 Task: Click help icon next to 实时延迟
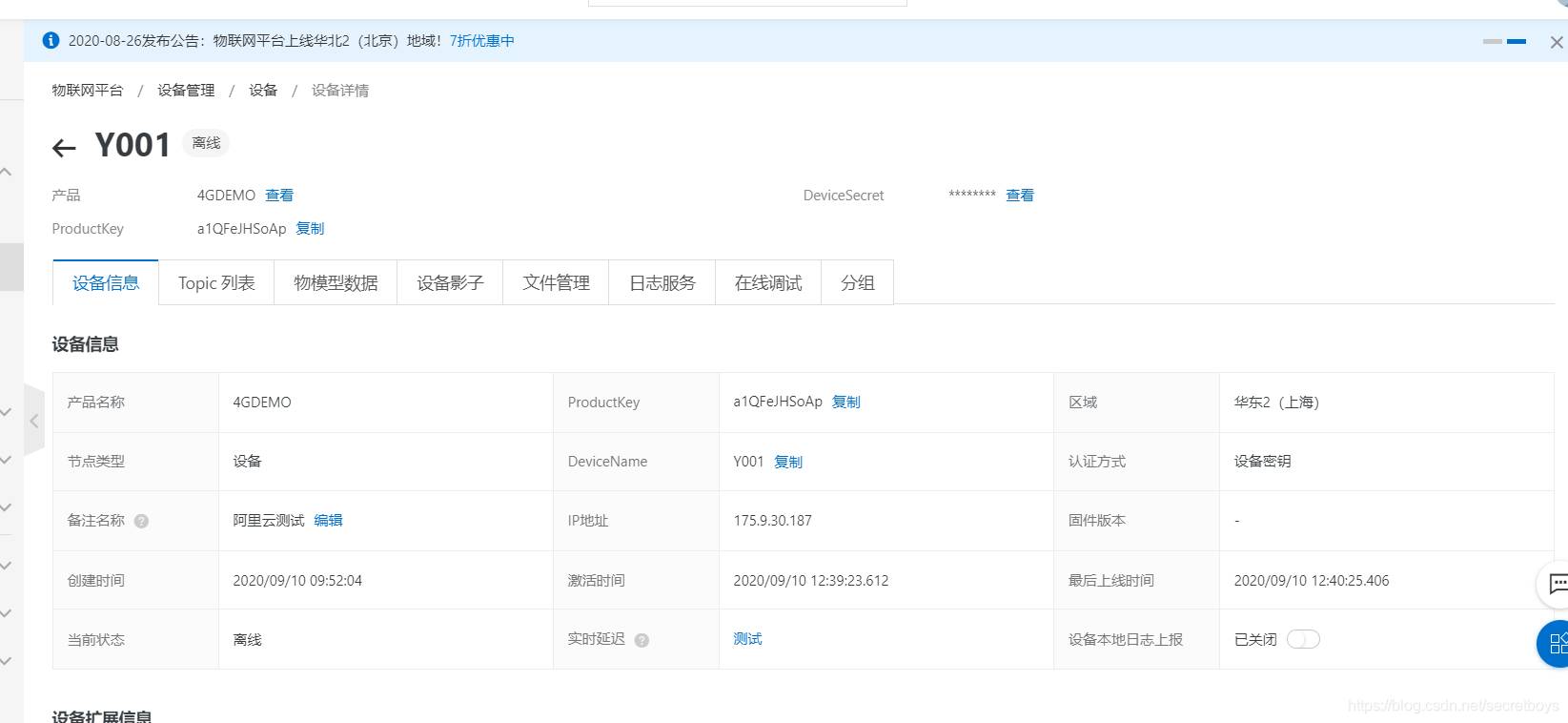641,640
